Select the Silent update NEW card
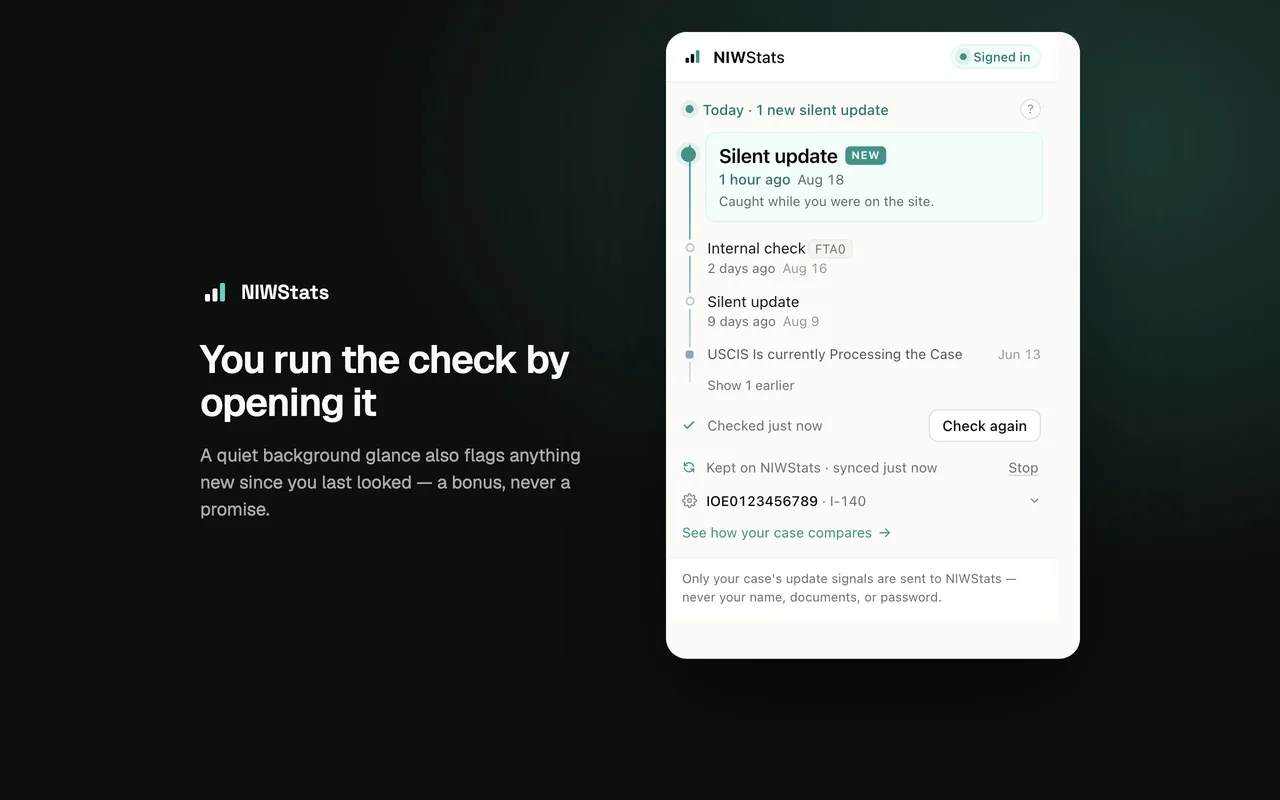The height and width of the screenshot is (800, 1280). 874,177
